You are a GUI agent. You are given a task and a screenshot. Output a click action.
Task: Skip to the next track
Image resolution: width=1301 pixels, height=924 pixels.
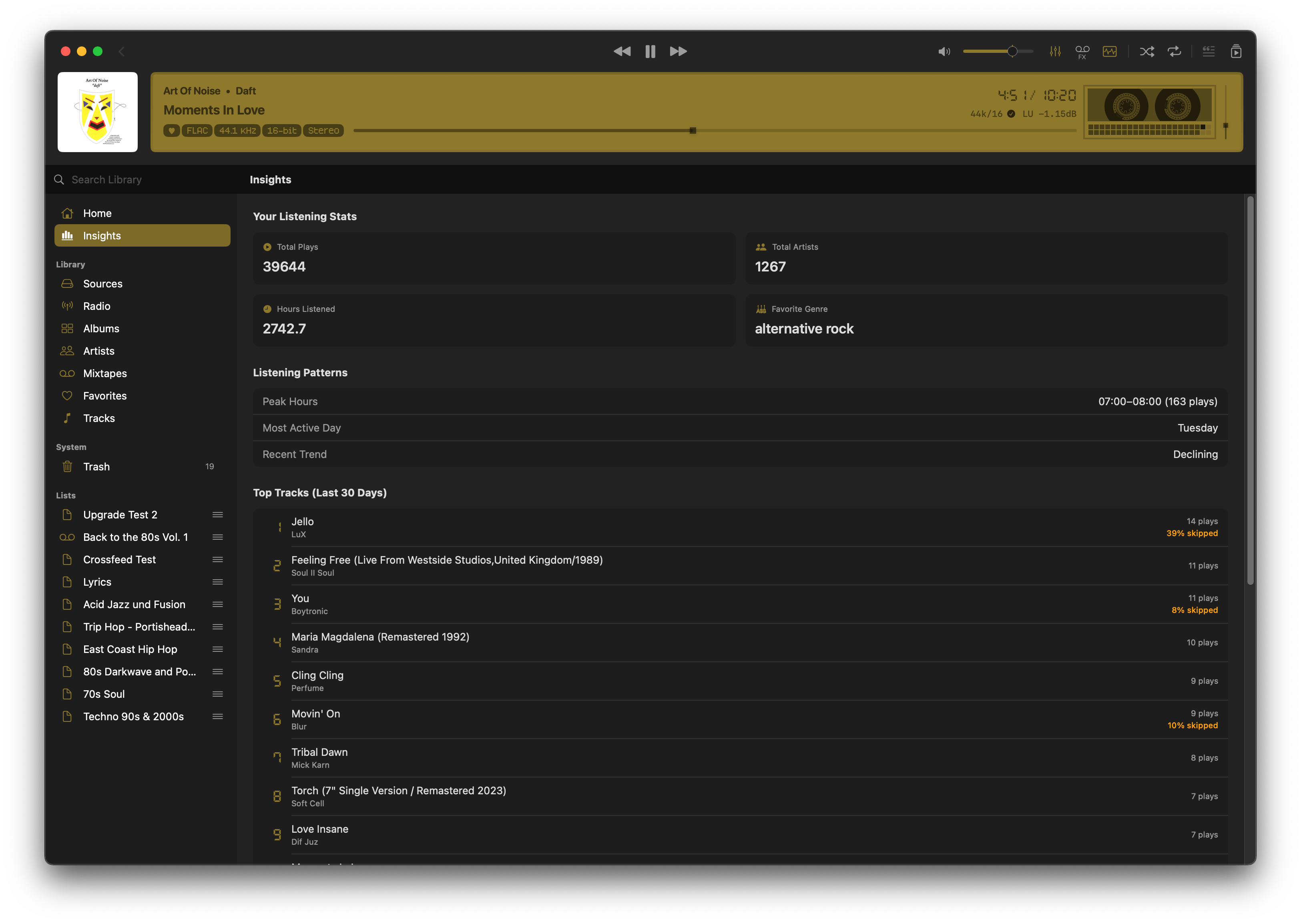(x=678, y=52)
